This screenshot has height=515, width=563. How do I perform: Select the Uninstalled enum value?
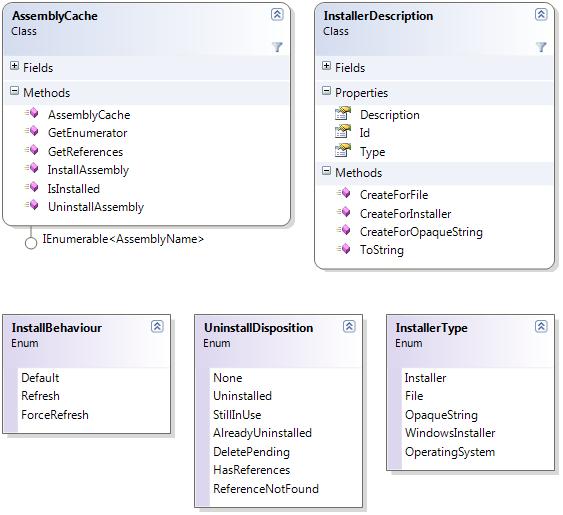243,396
